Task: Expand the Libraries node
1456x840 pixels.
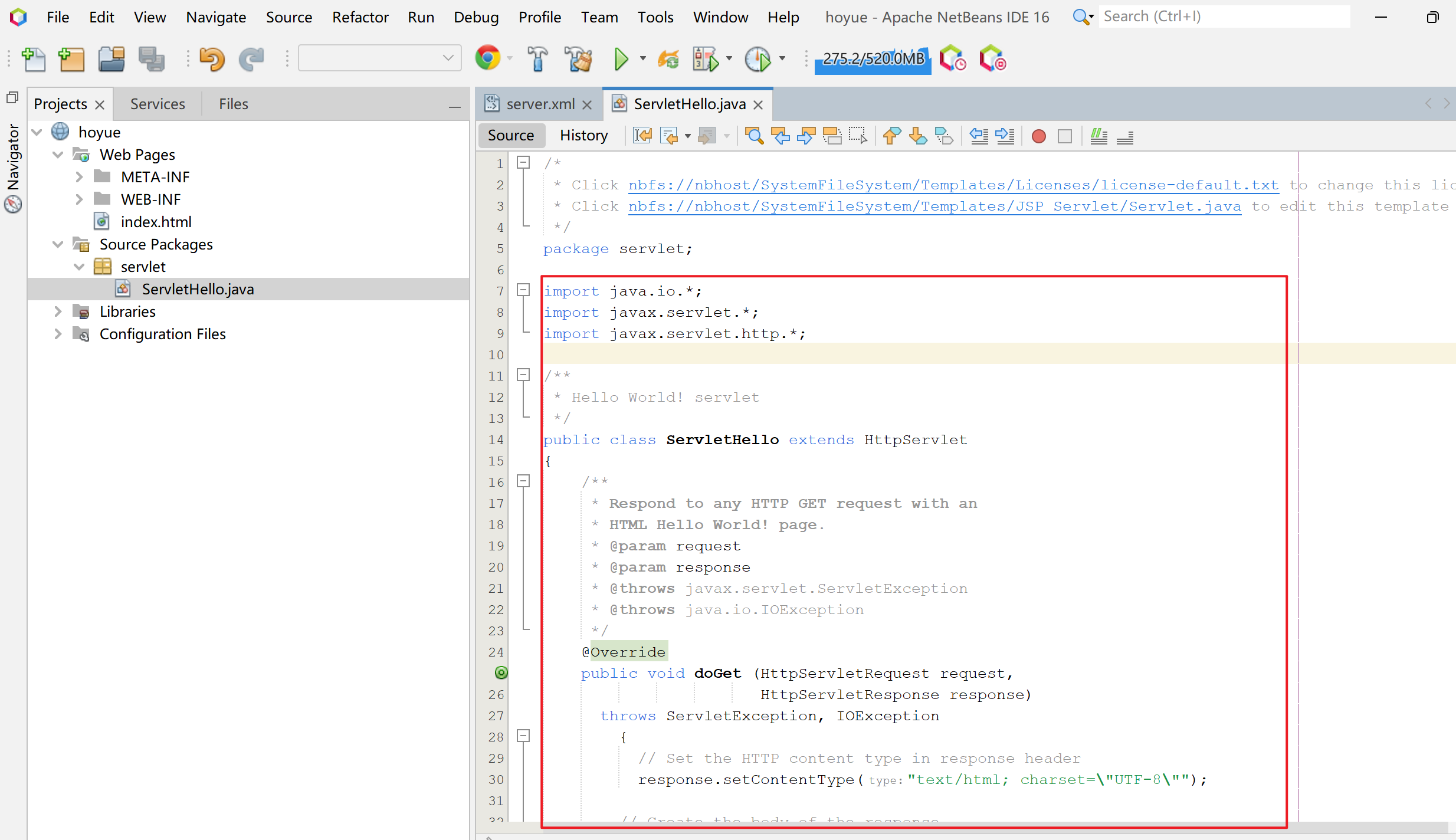Action: tap(58, 311)
